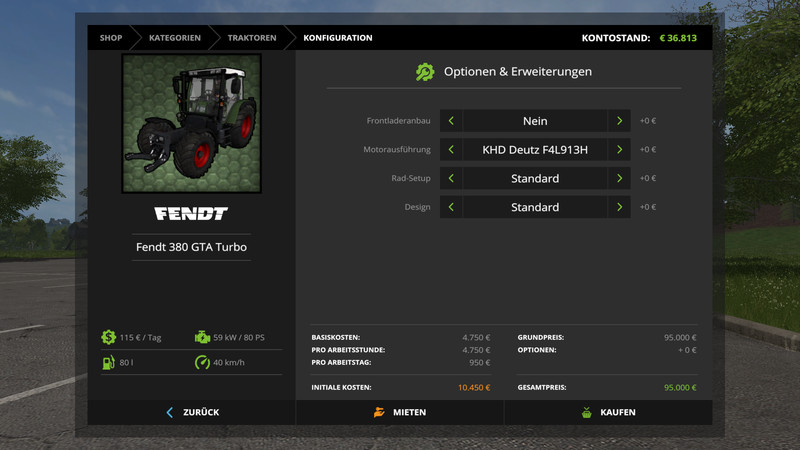Click the Frontladeranbau value Nein
The width and height of the screenshot is (800, 450).
tap(535, 121)
